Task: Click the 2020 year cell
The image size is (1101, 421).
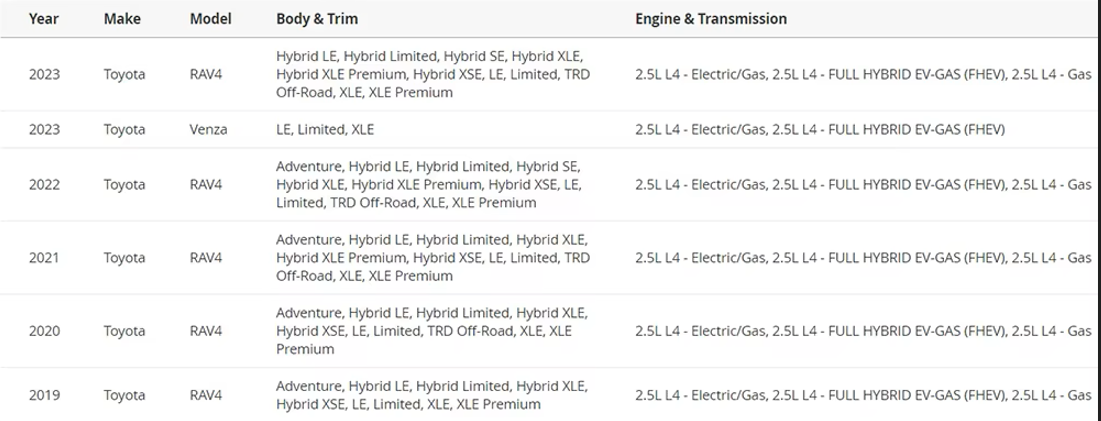Action: [44, 330]
